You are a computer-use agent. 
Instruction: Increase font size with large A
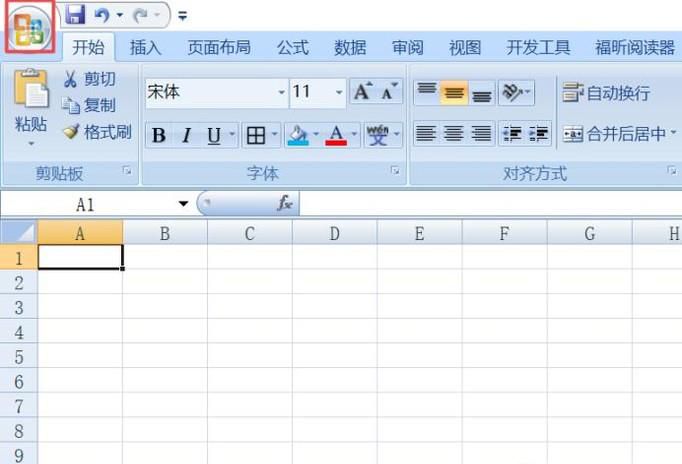[x=363, y=92]
